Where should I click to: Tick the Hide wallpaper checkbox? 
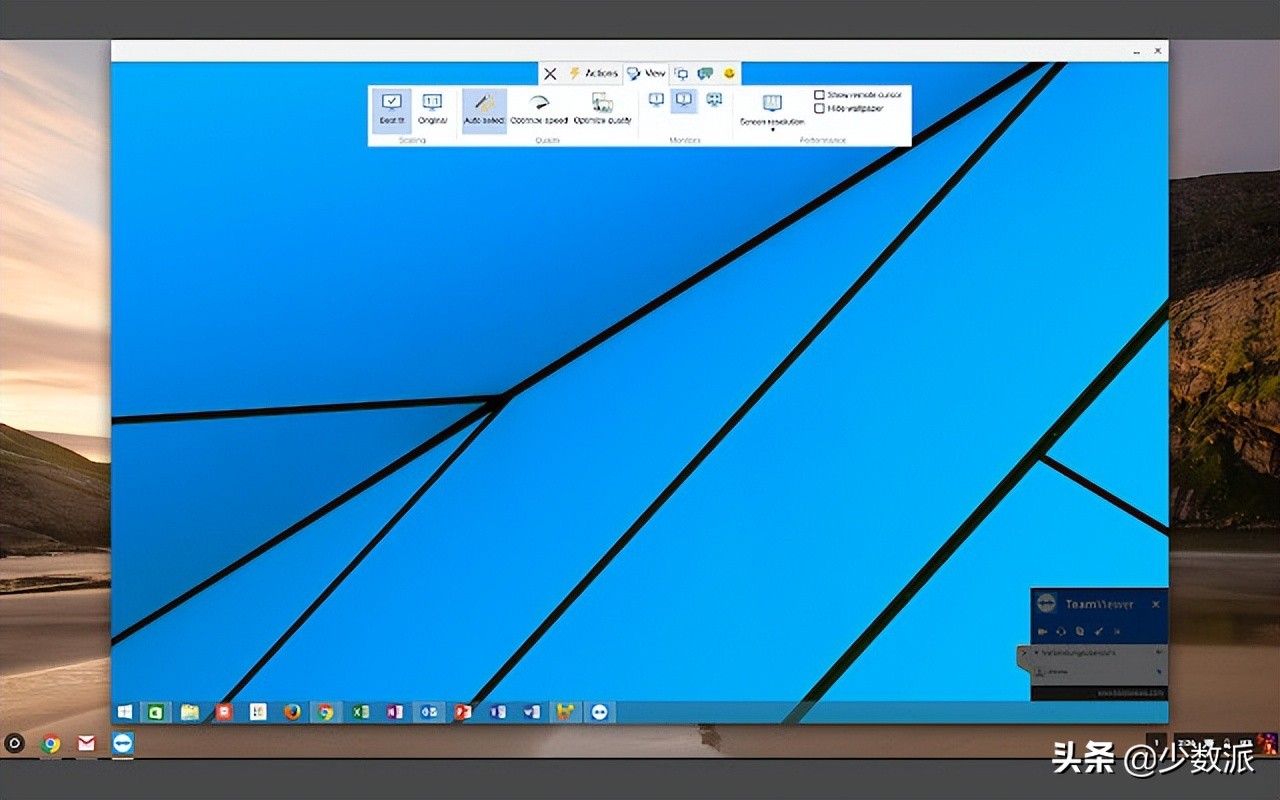(x=819, y=108)
